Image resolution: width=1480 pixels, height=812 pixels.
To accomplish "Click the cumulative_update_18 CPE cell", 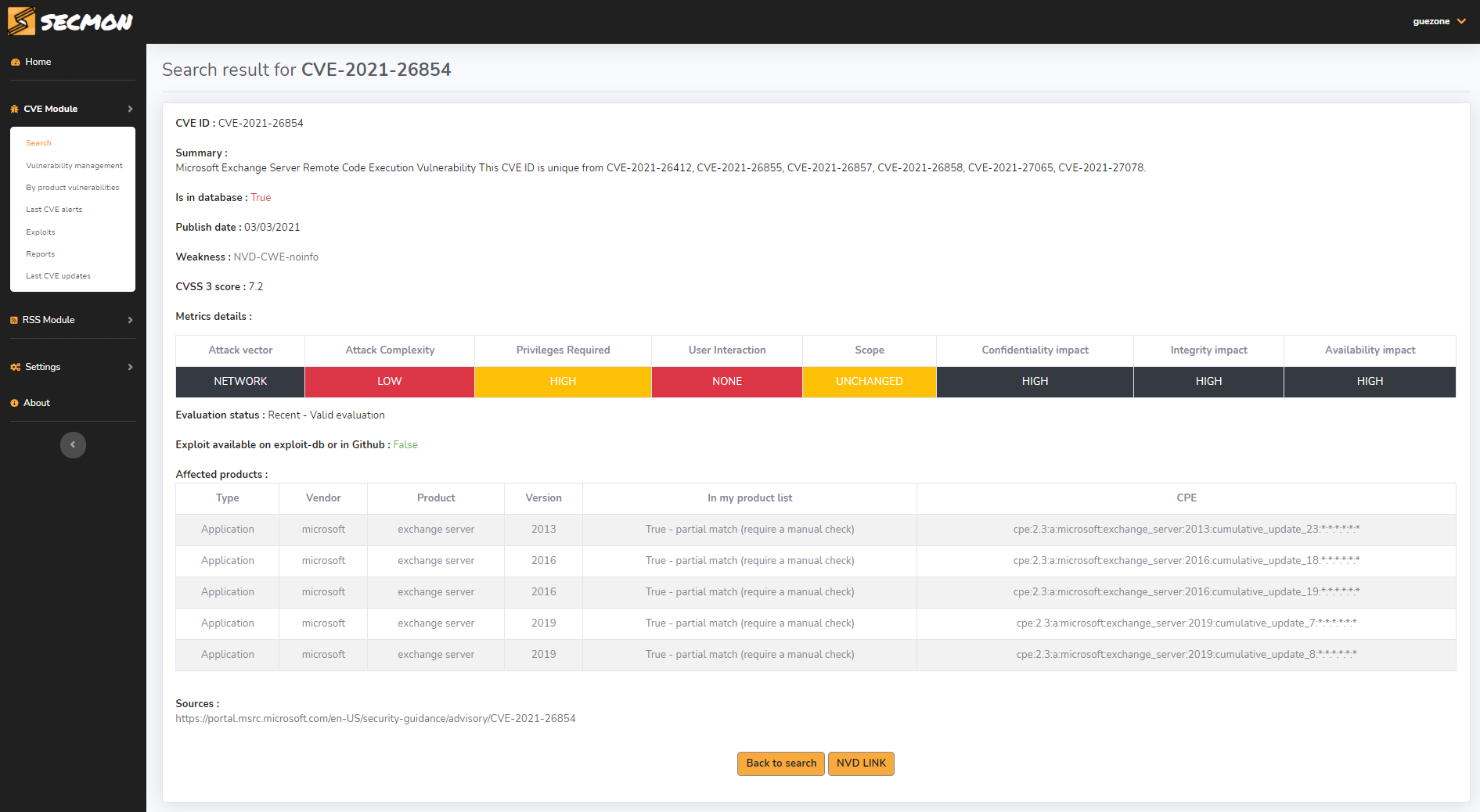I will click(1187, 561).
